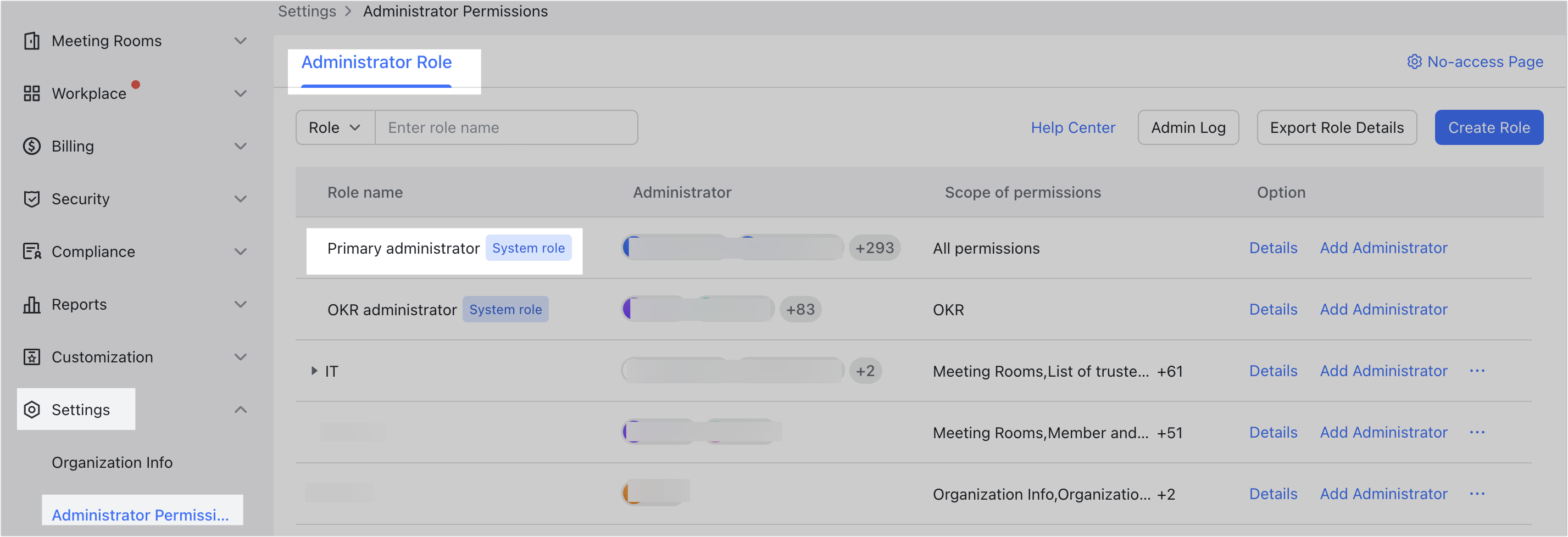
Task: Click Add Administrator for Primary administrator
Action: 1383,248
